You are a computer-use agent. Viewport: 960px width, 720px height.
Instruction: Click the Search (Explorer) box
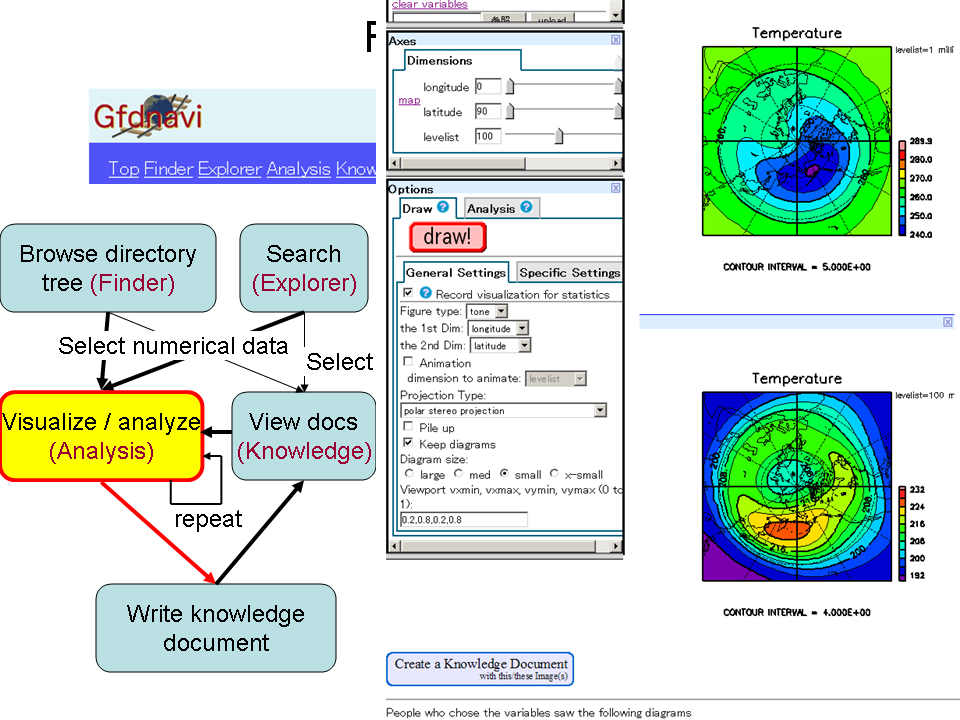coord(304,268)
